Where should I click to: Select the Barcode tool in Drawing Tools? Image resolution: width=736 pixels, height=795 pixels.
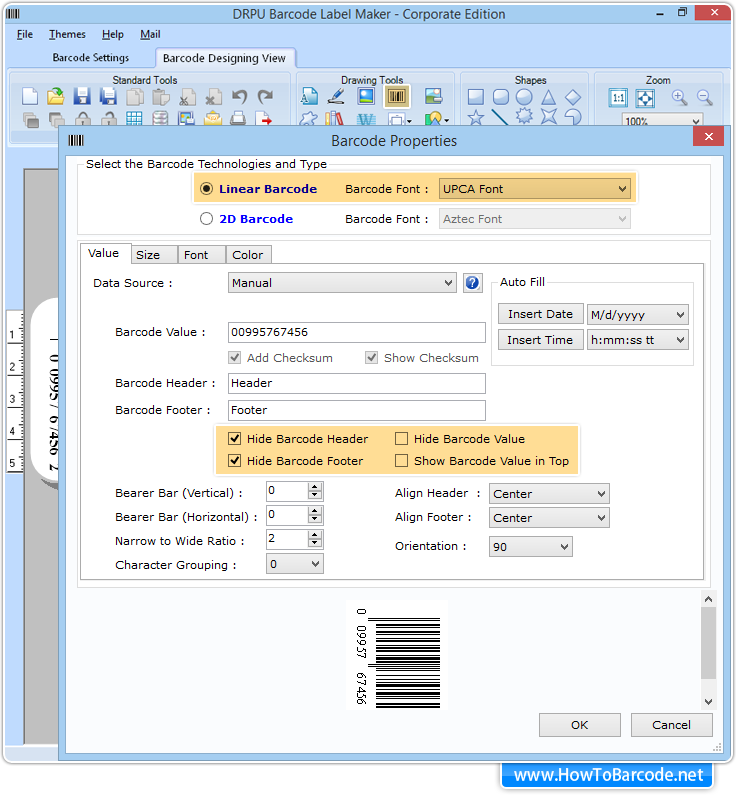point(396,96)
